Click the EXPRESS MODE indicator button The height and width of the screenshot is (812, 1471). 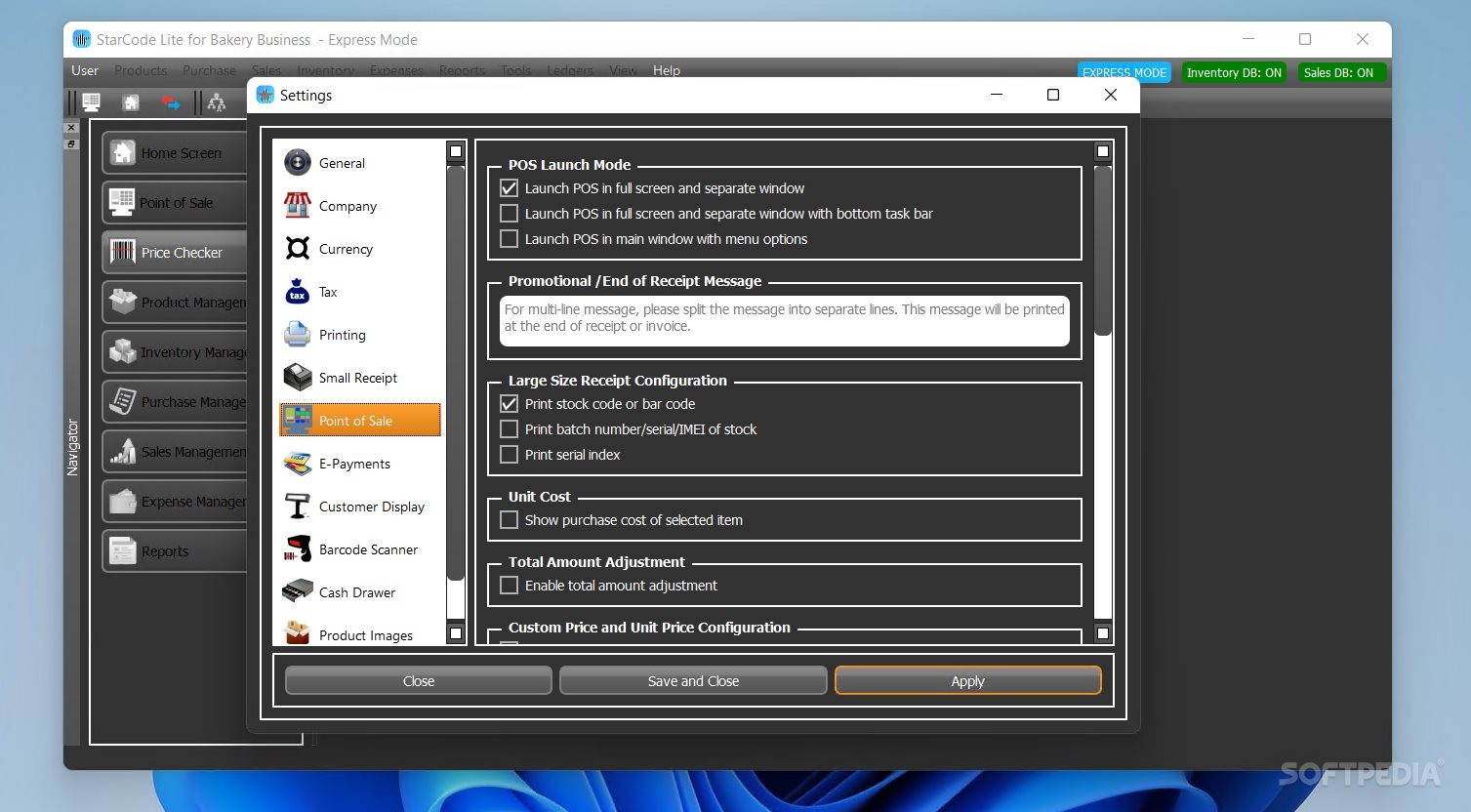1124,72
